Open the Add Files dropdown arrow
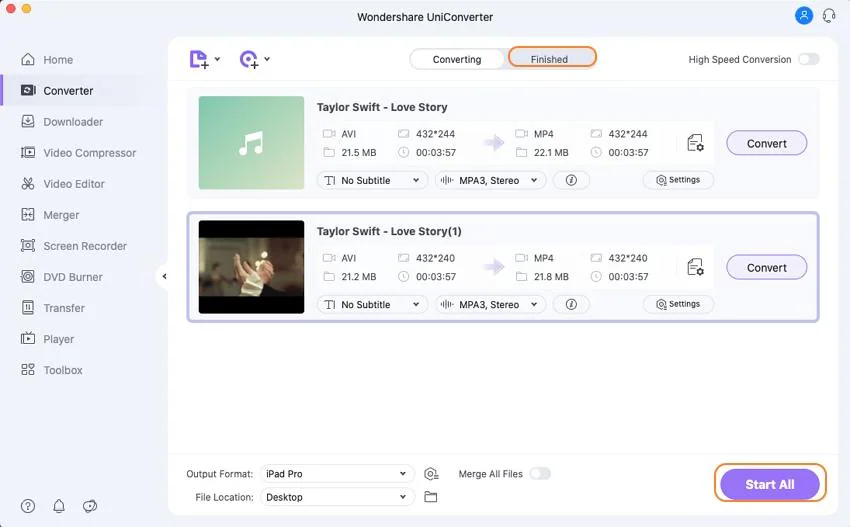 (217, 59)
